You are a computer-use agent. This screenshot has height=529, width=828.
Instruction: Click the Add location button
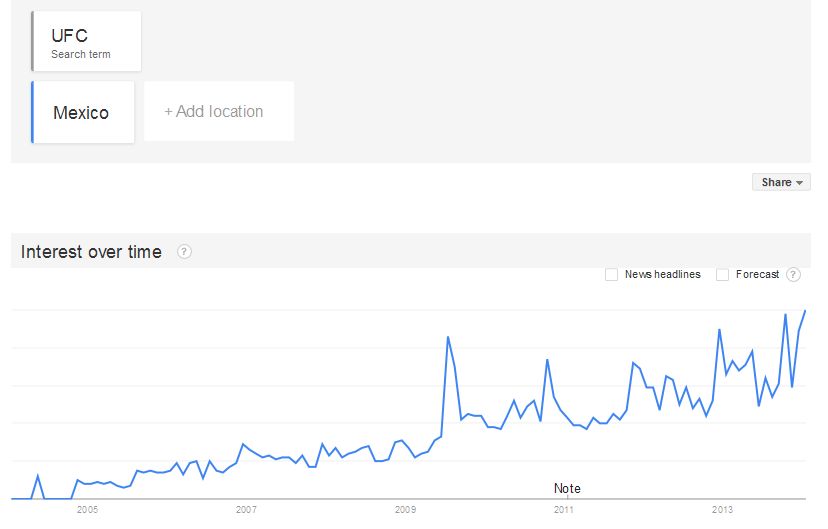point(218,112)
